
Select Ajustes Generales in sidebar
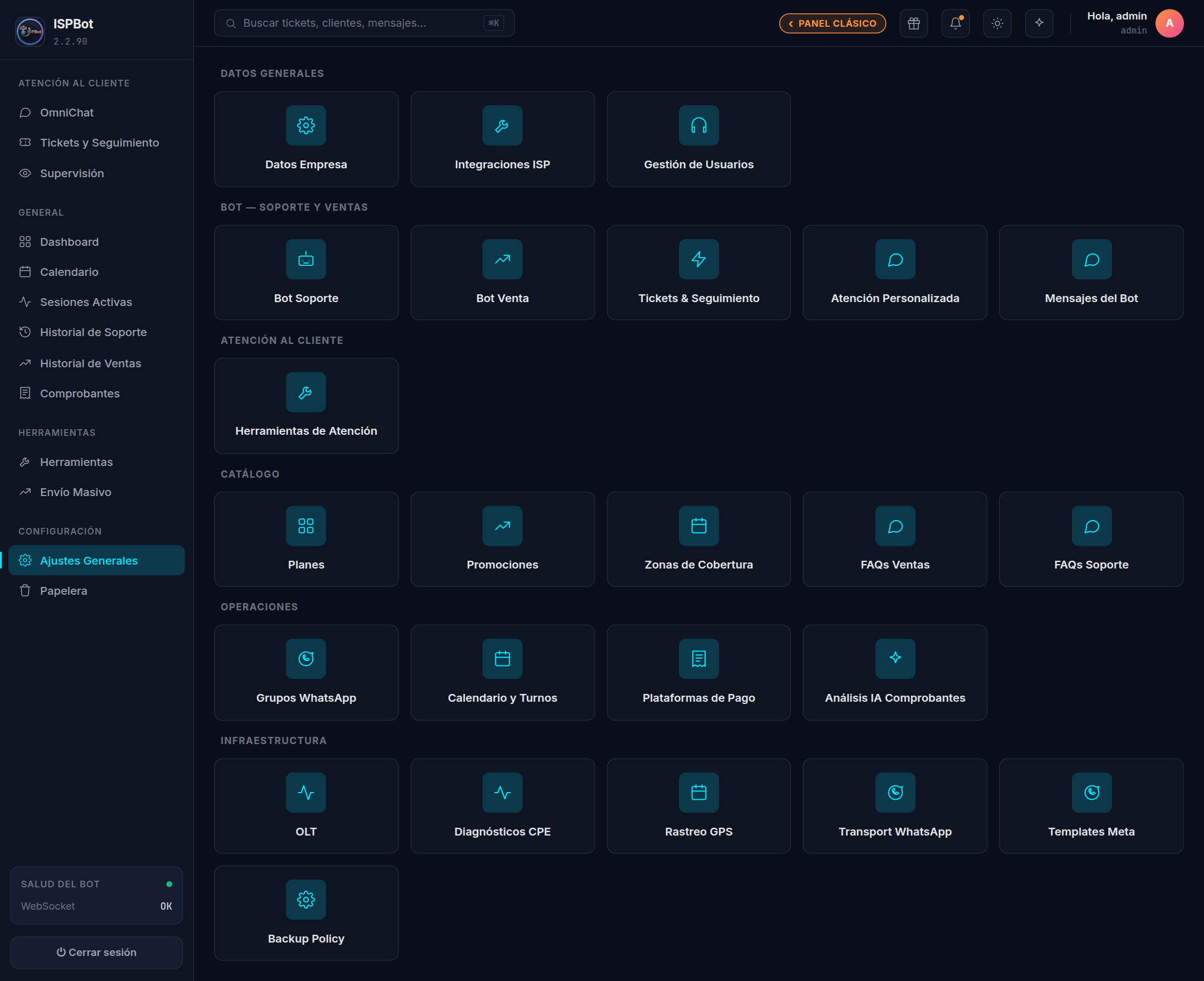click(96, 561)
